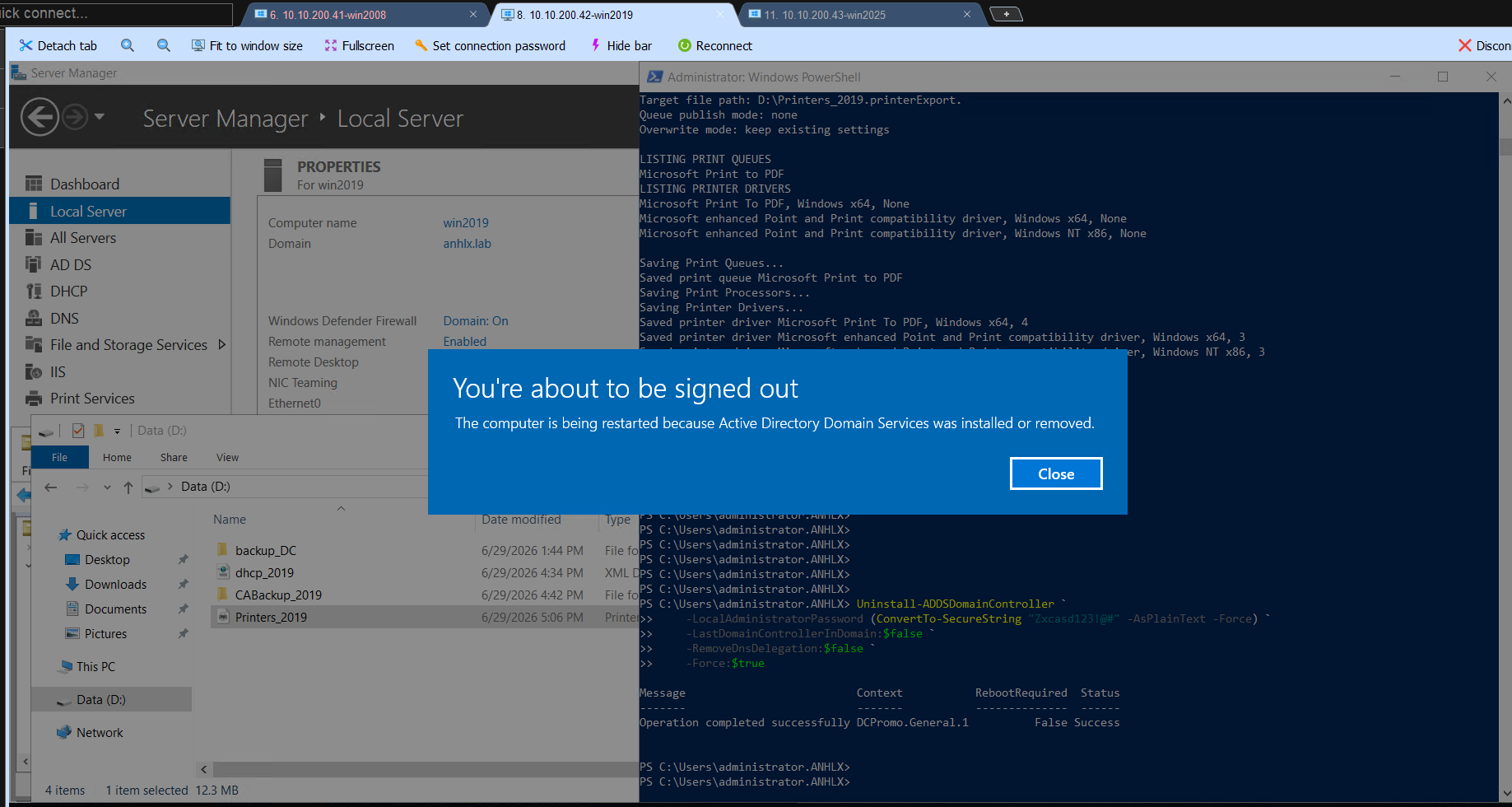Open Print Services in the sidebar
Viewport: 1512px width, 807px height.
point(119,399)
